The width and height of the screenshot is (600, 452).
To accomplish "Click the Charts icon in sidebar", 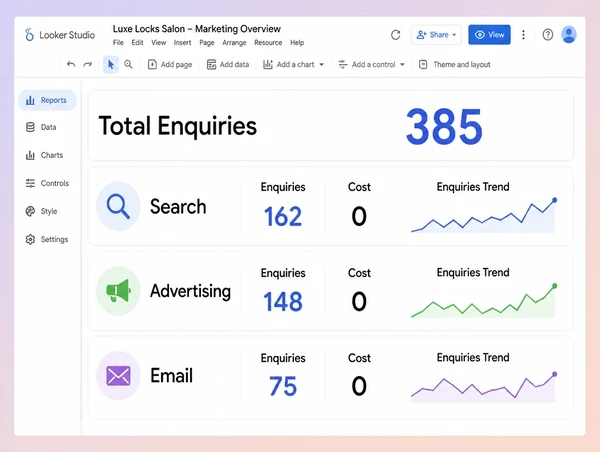I will pyautogui.click(x=30, y=155).
